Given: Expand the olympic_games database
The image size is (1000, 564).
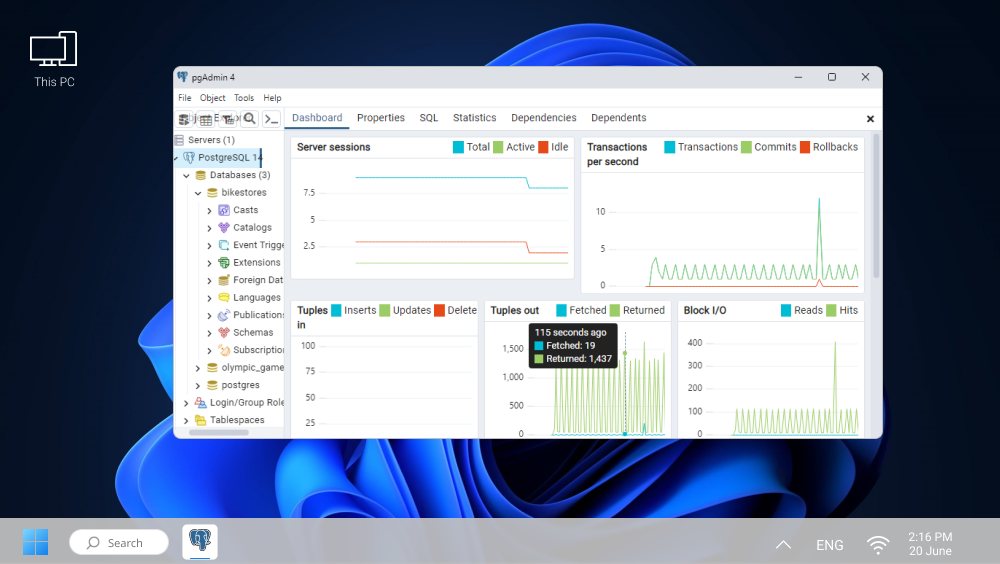Looking at the screenshot, I should coord(198,368).
